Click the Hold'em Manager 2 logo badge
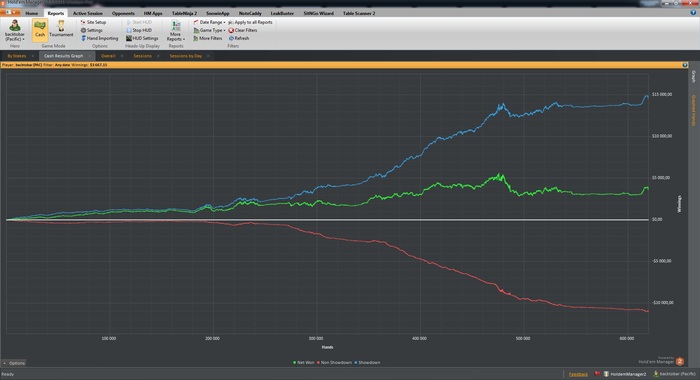The image size is (700, 380). pos(679,361)
